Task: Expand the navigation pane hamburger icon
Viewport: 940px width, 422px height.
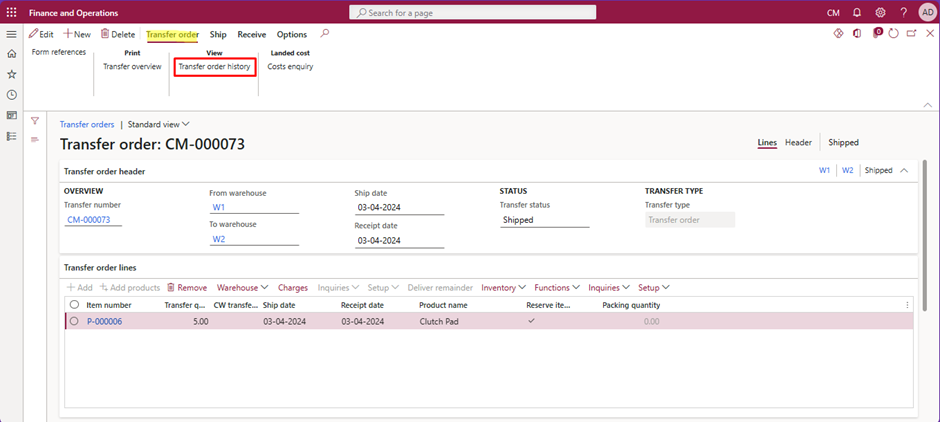Action: [11, 34]
